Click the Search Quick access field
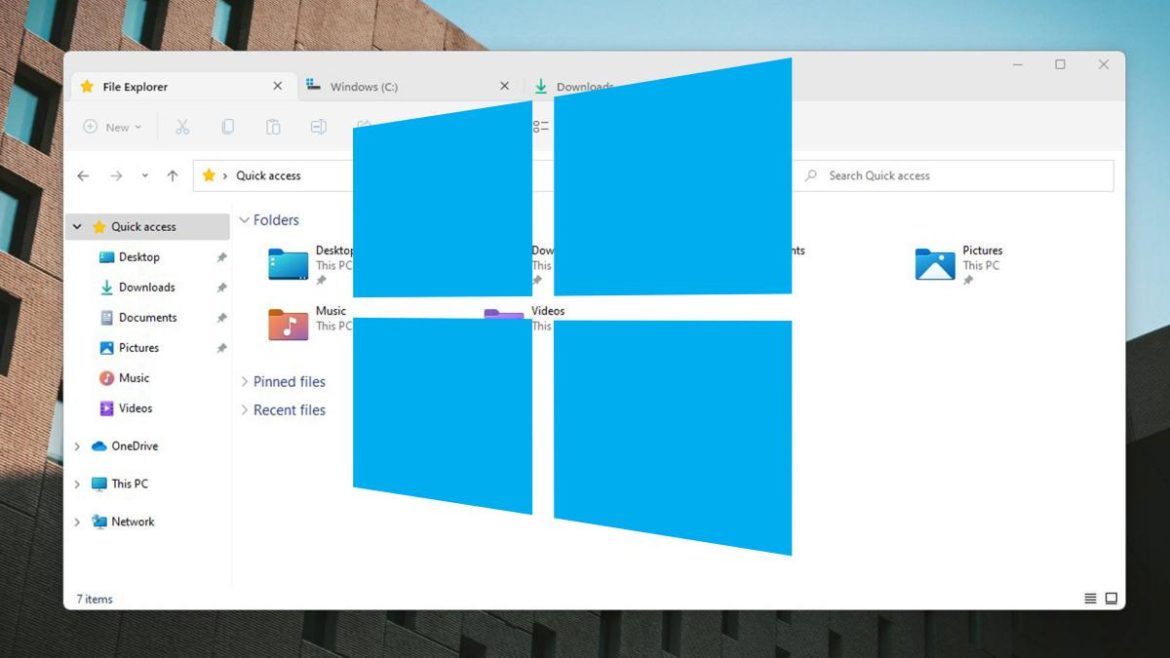1170x658 pixels. [x=960, y=176]
